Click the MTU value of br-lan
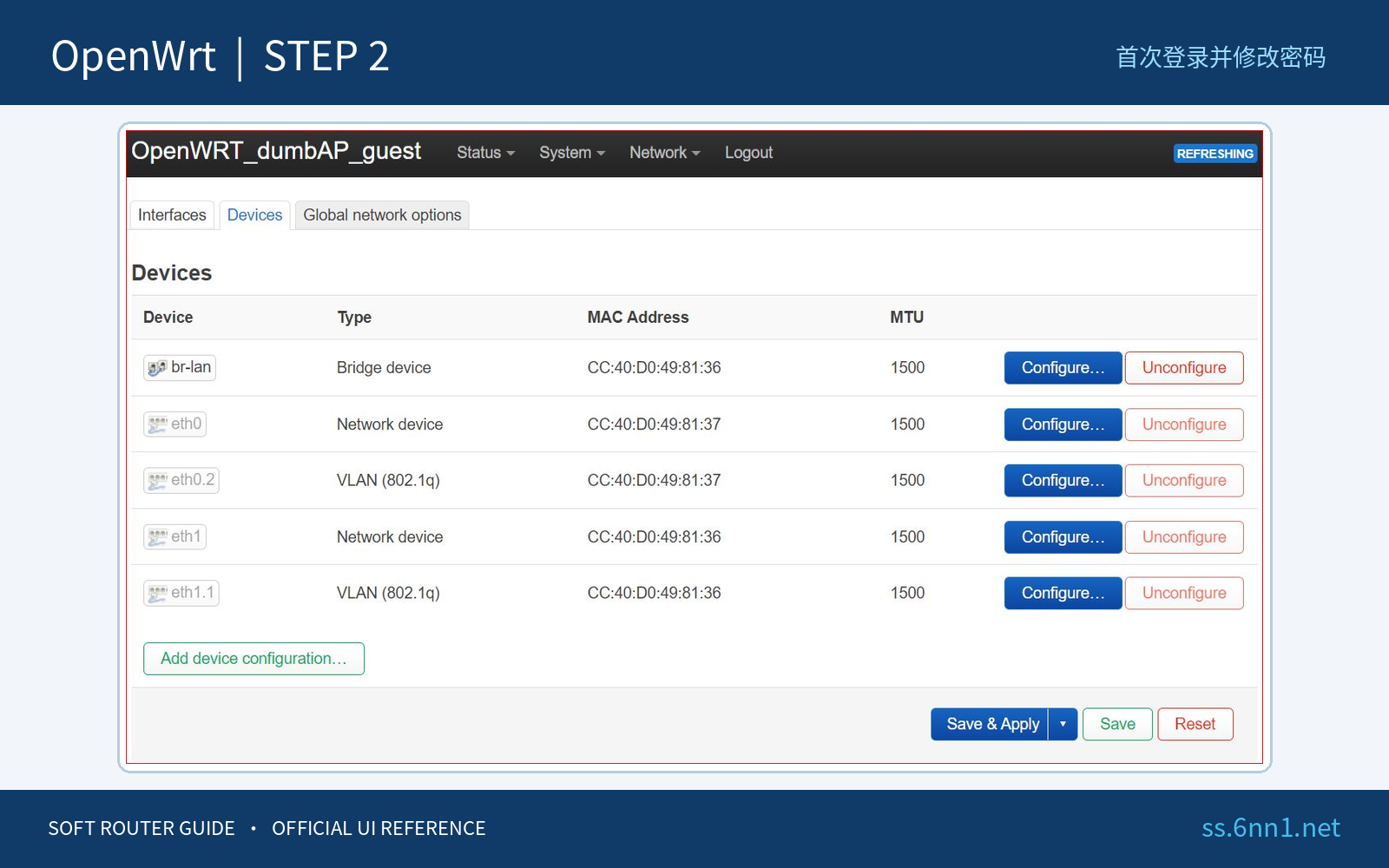This screenshot has height=868, width=1389. [907, 368]
